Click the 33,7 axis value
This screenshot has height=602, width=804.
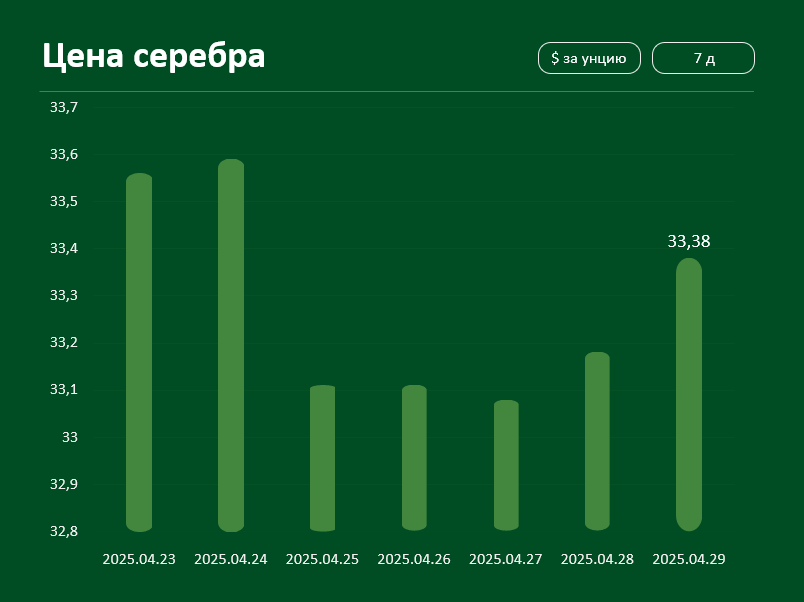pos(64,107)
